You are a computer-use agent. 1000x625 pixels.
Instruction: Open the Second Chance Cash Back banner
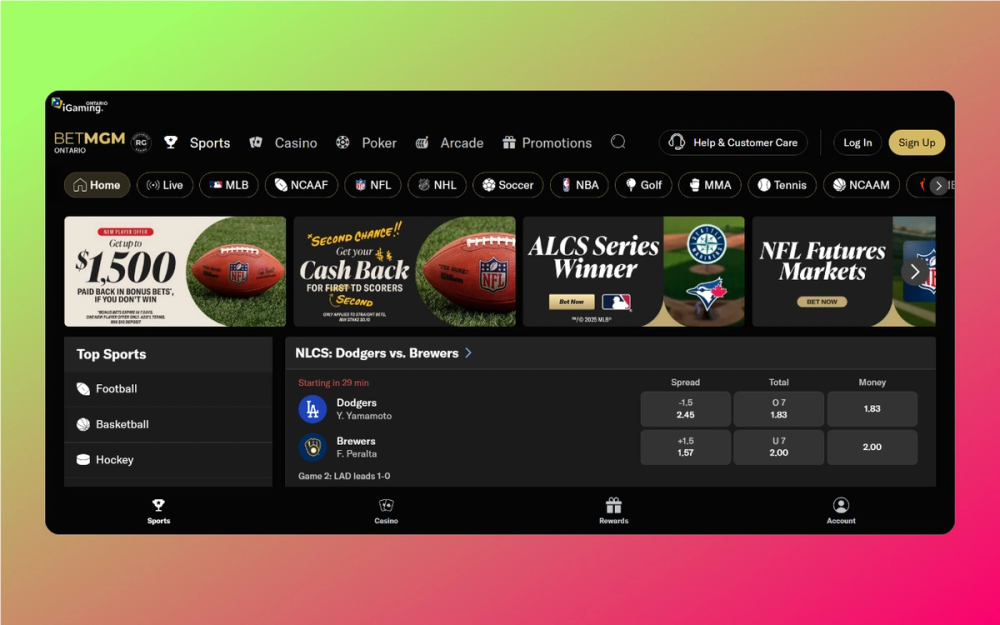[404, 272]
